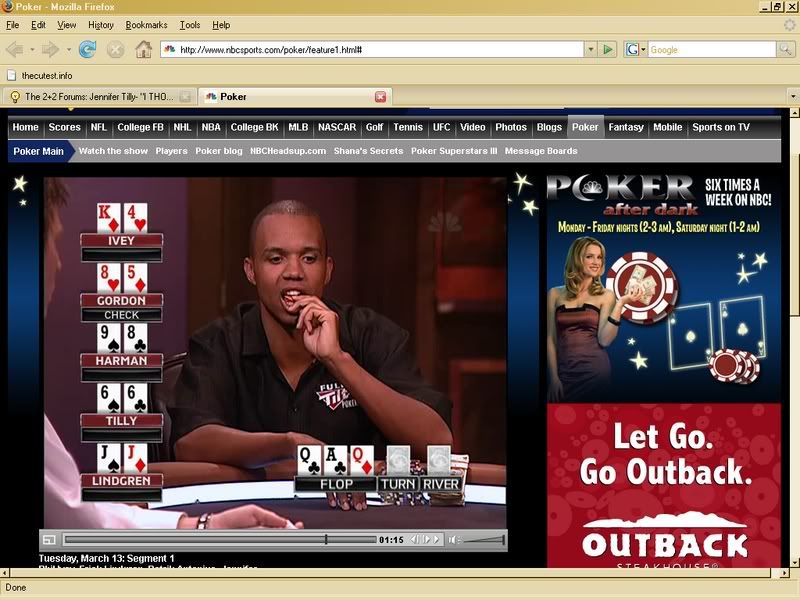This screenshot has height=600, width=800.
Task: Switch to the 2+2 Forums tab
Action: click(x=99, y=96)
